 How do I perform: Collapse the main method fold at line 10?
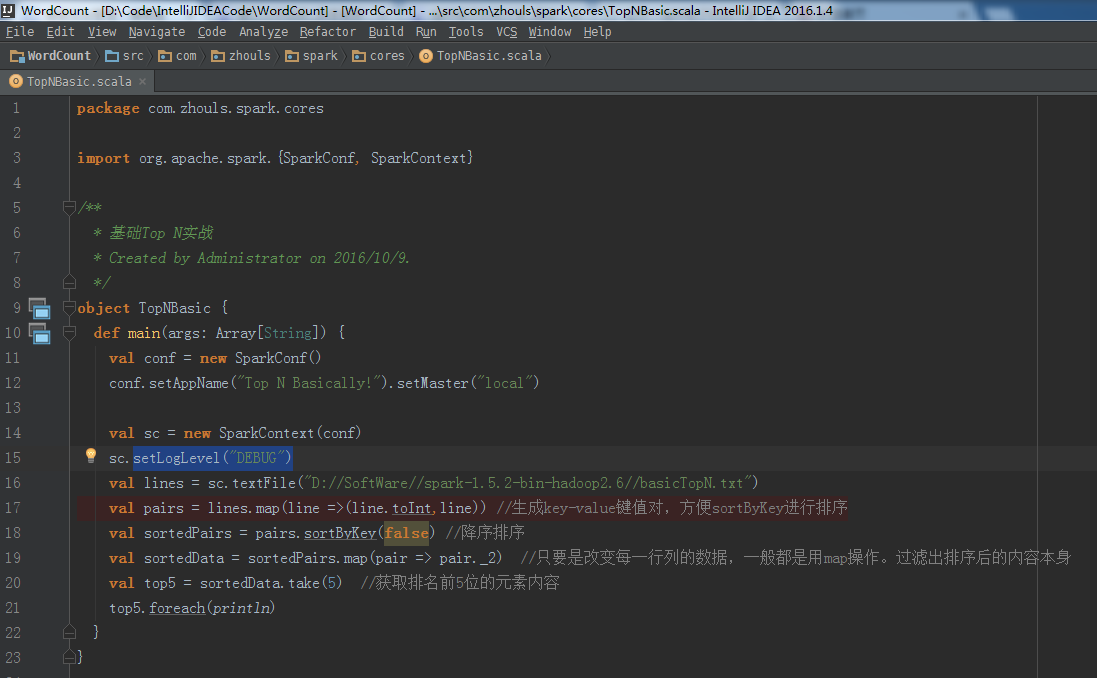pos(69,332)
